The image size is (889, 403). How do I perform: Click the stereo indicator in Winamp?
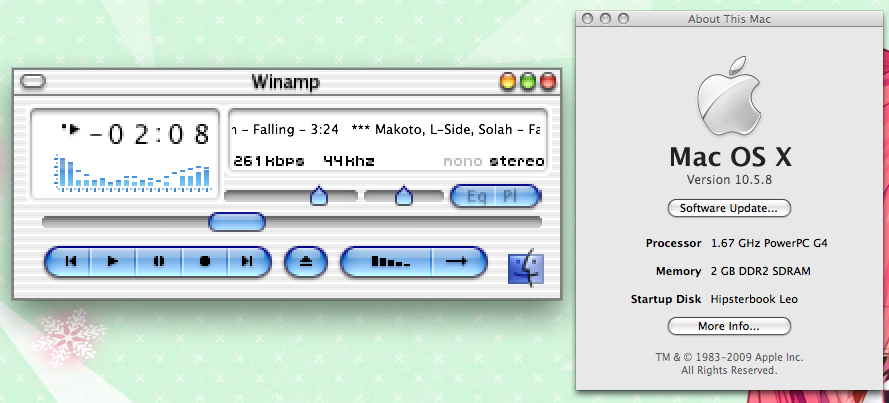pos(517,162)
